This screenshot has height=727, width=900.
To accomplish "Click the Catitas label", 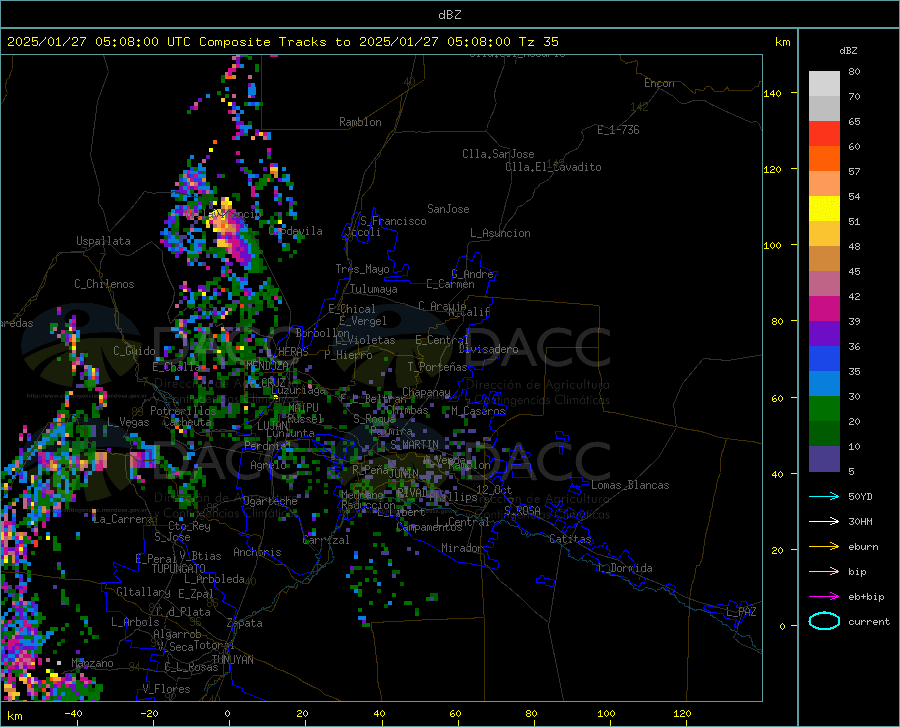I will pyautogui.click(x=570, y=539).
